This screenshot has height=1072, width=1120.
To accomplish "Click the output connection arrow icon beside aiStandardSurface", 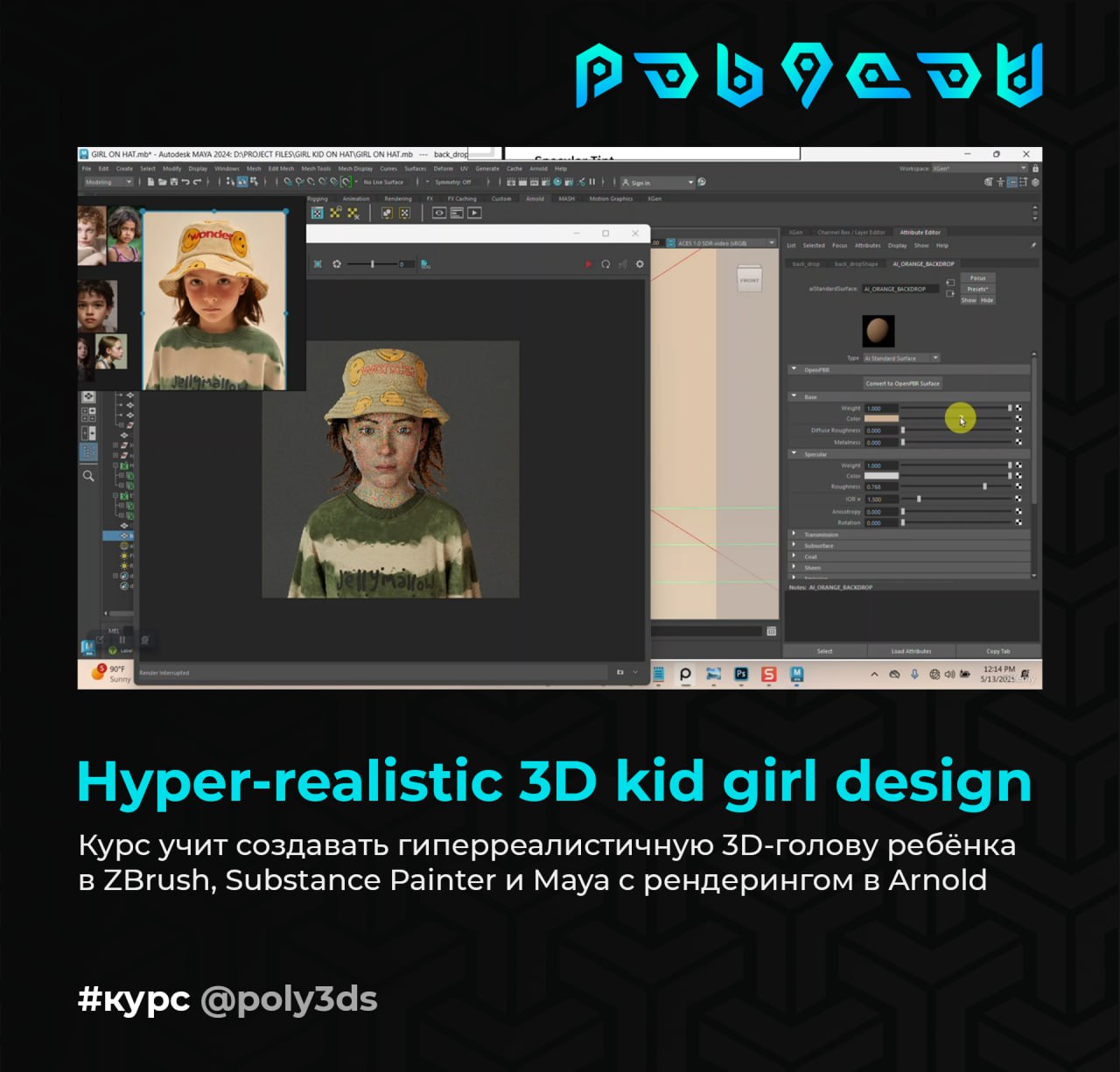I will pyautogui.click(x=950, y=294).
